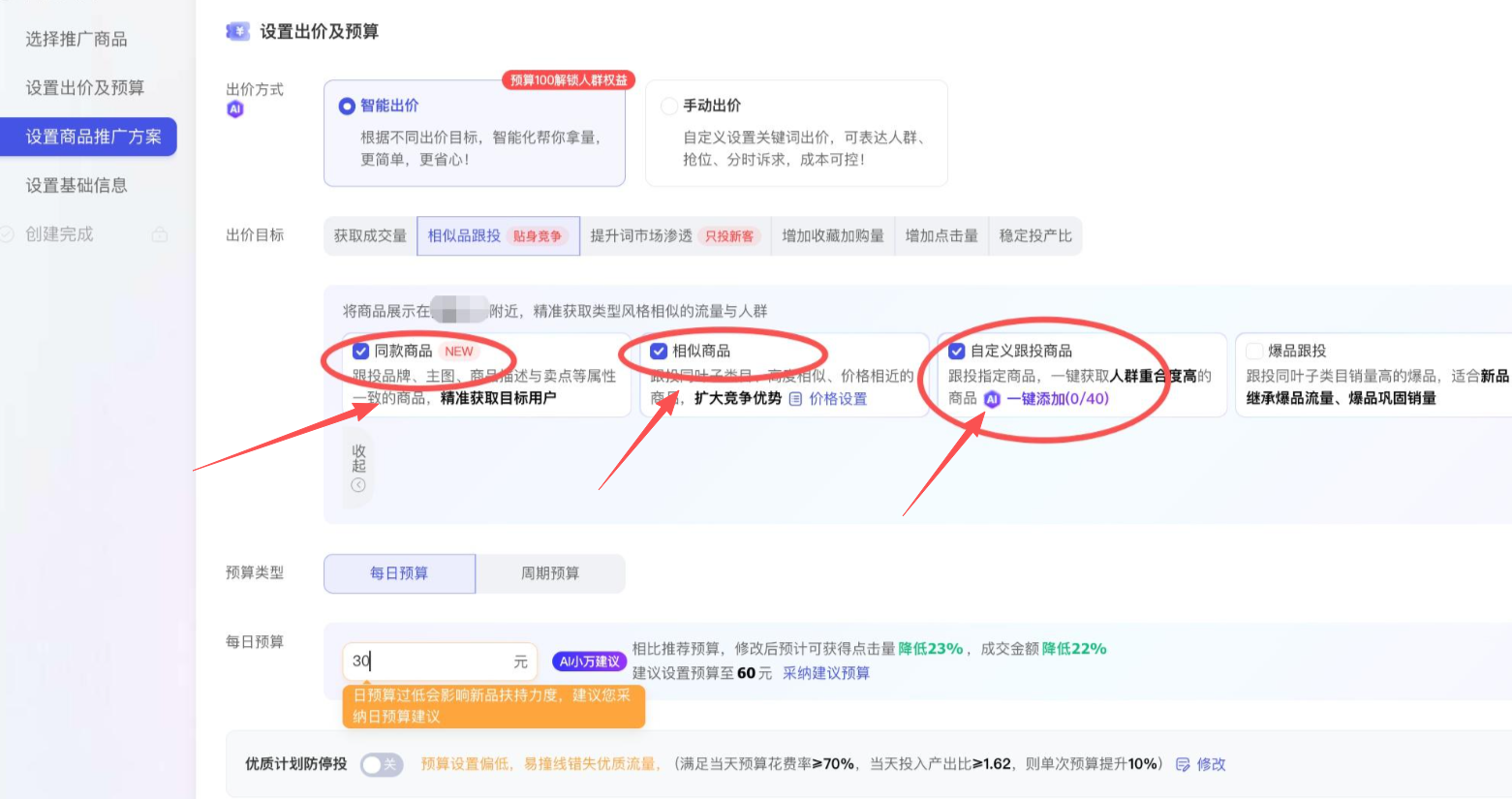Uncheck the 同款商品 checkbox

click(x=361, y=352)
